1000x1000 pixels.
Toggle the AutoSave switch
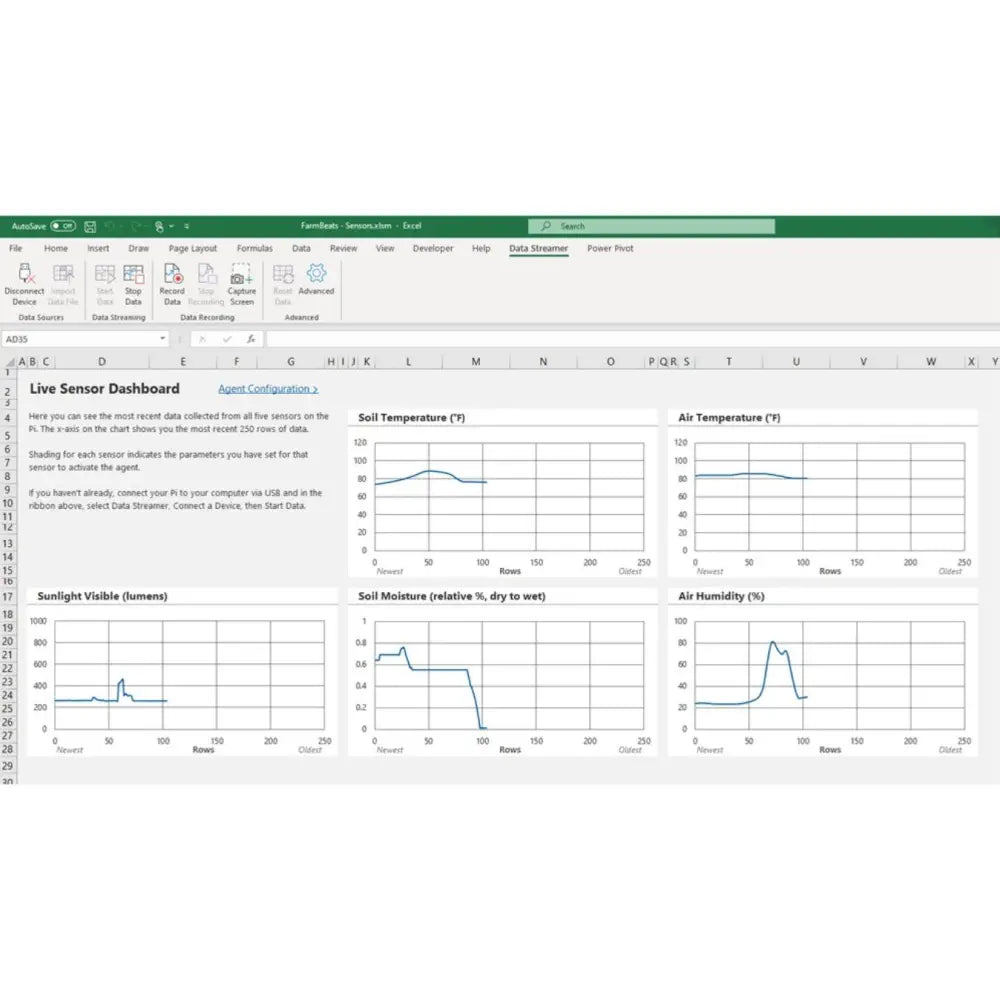[62, 227]
